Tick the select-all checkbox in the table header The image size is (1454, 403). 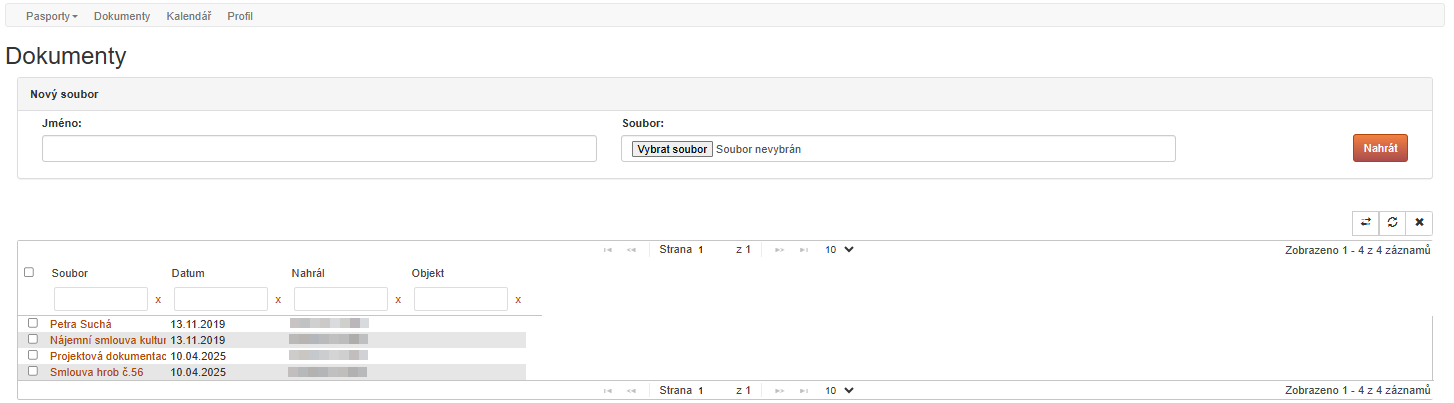click(x=29, y=272)
